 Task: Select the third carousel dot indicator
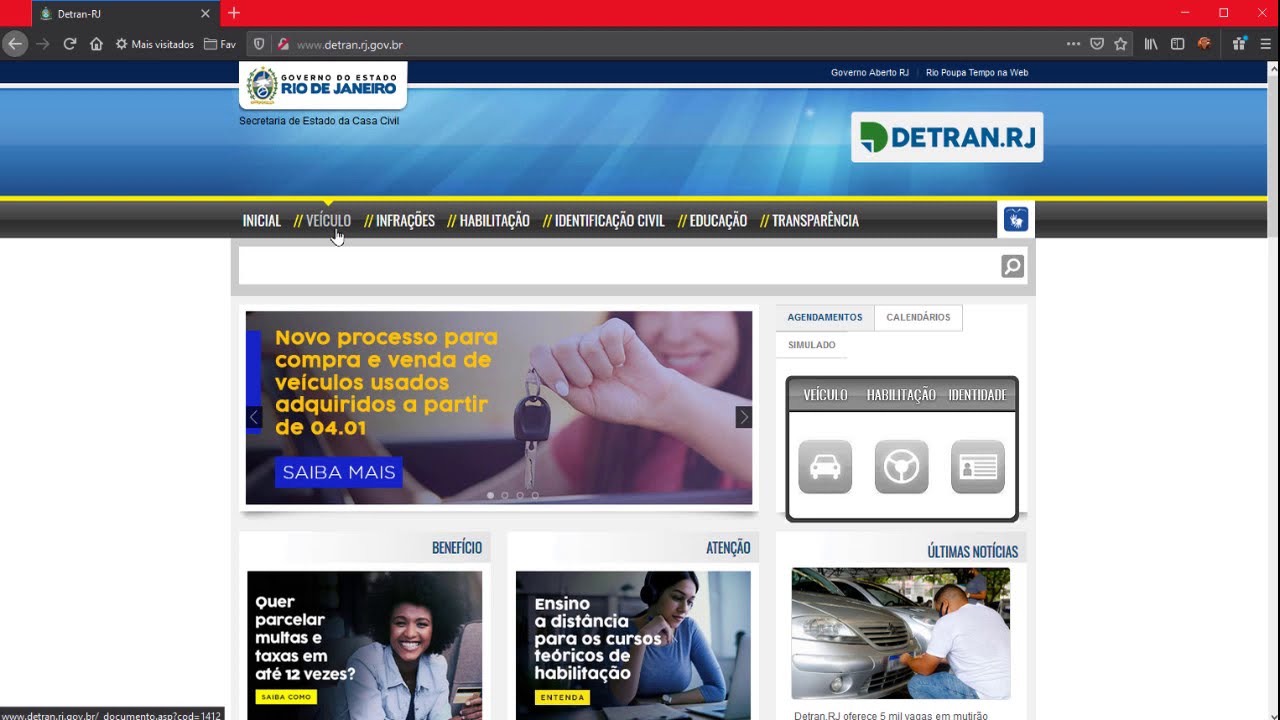(520, 495)
